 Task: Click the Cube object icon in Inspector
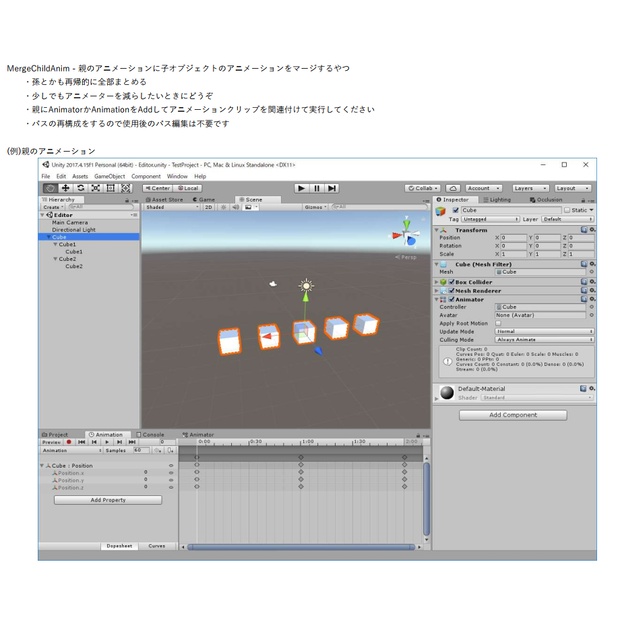click(x=440, y=212)
